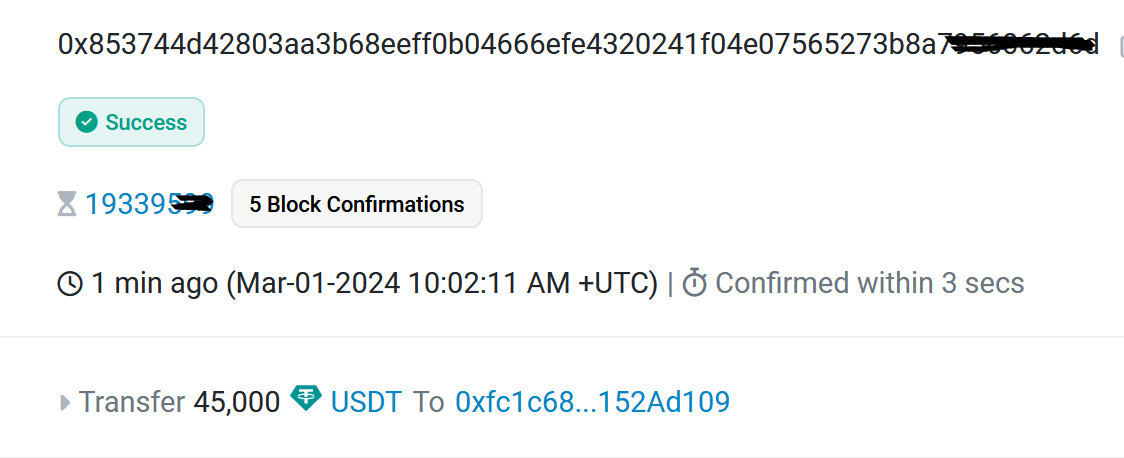
Task: Click the transaction hash text
Action: click(500, 45)
